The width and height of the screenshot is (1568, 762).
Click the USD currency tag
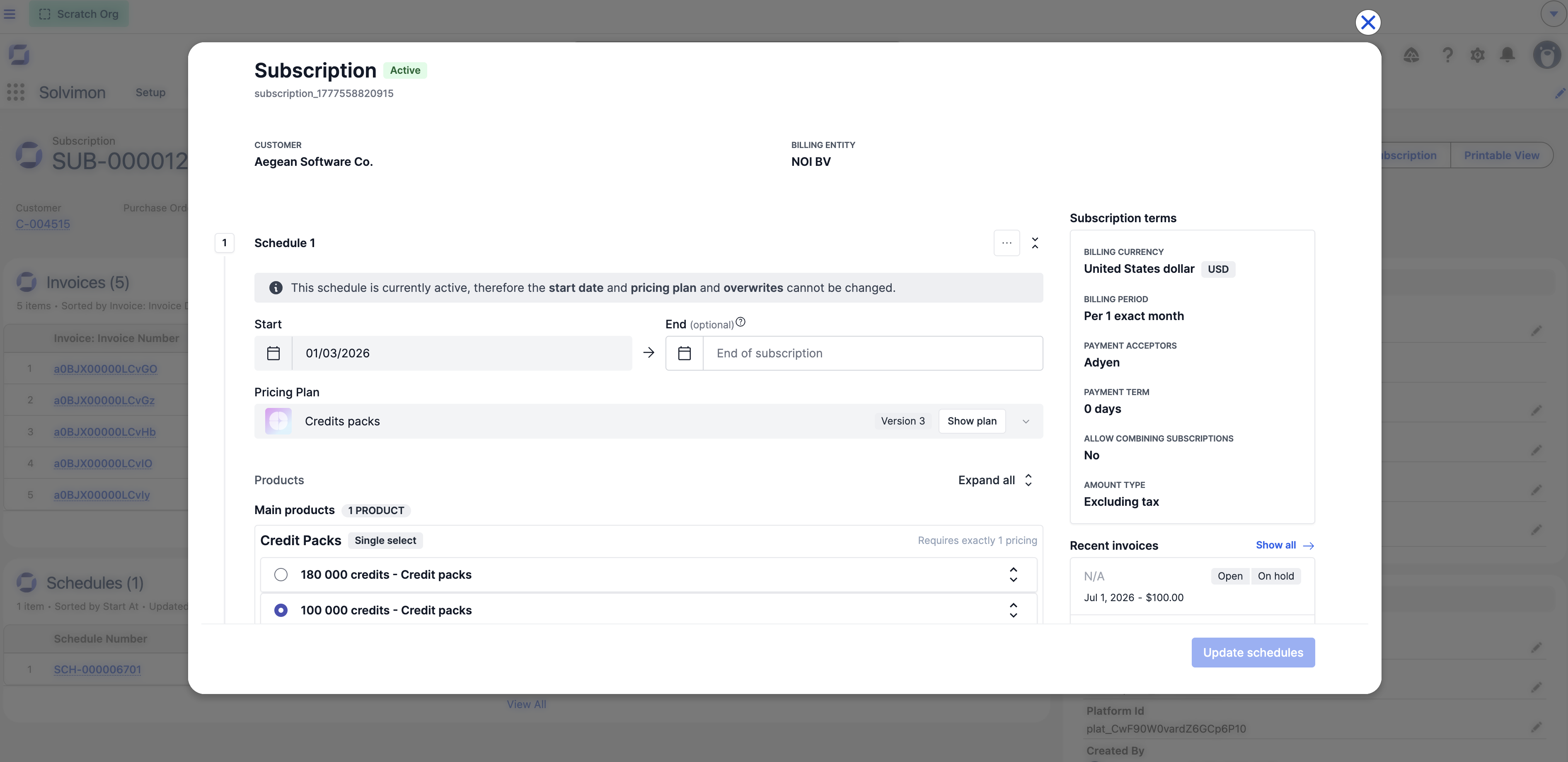tap(1218, 269)
